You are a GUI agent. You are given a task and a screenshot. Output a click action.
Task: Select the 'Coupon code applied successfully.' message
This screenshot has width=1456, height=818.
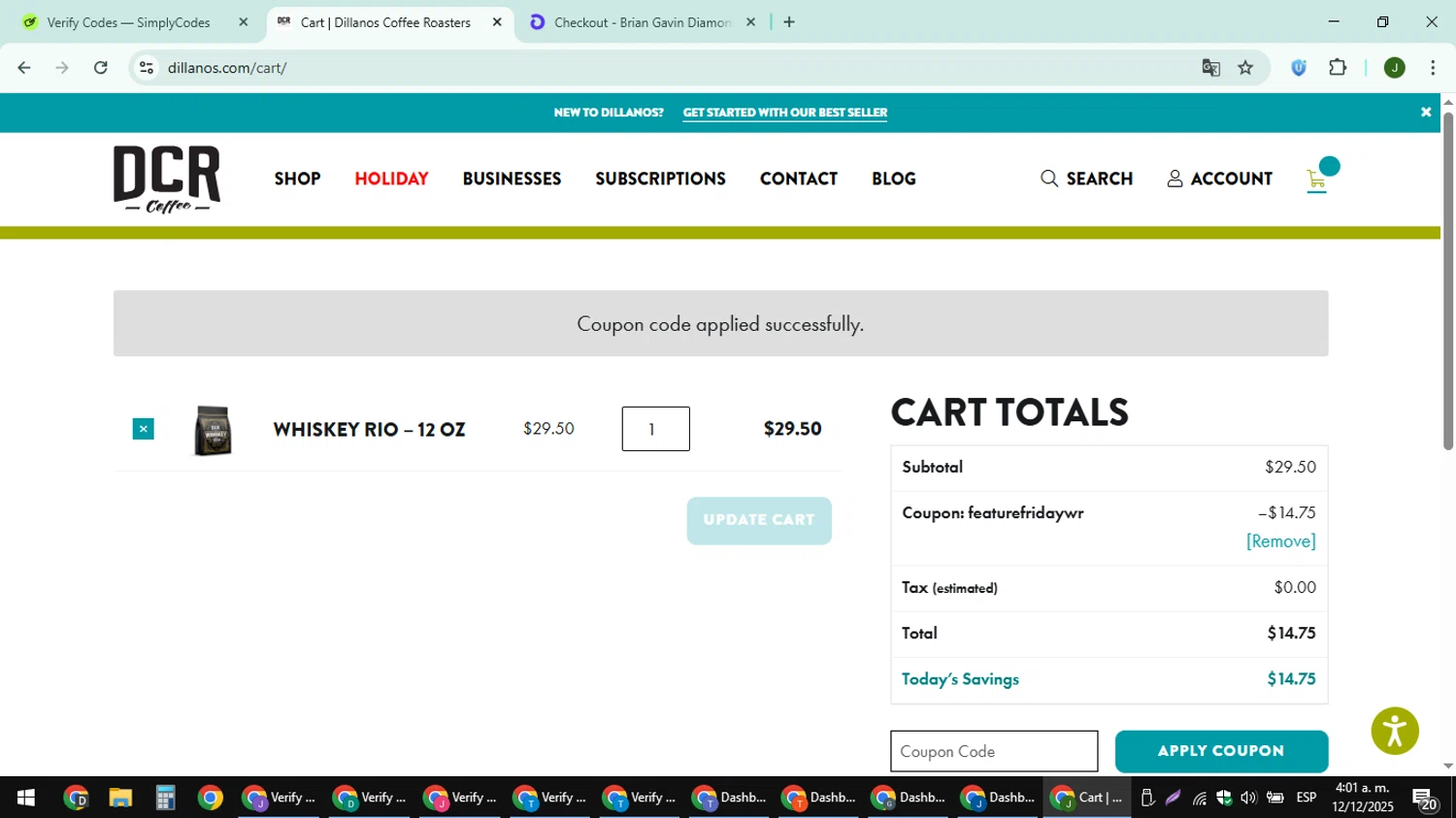(720, 324)
